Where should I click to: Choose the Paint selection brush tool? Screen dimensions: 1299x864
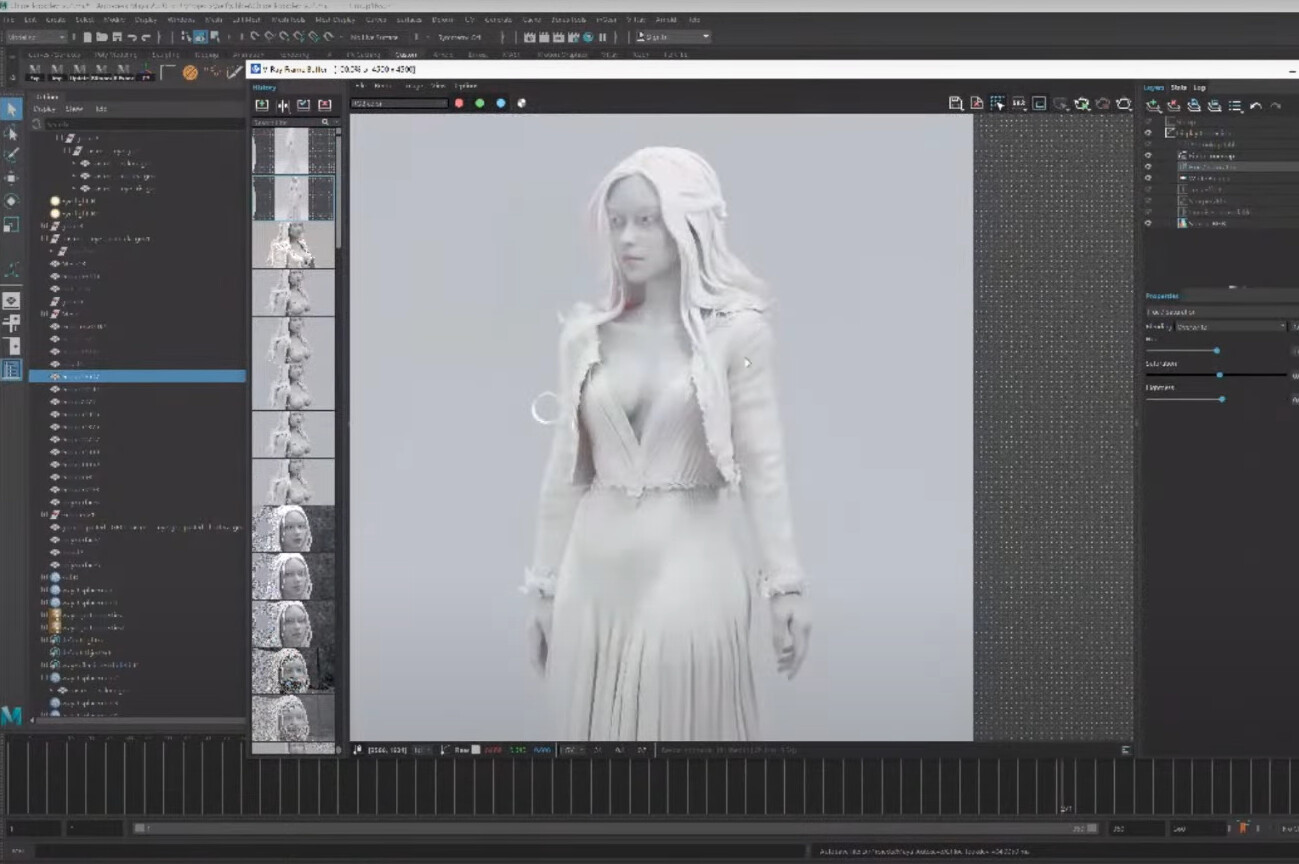click(11, 156)
